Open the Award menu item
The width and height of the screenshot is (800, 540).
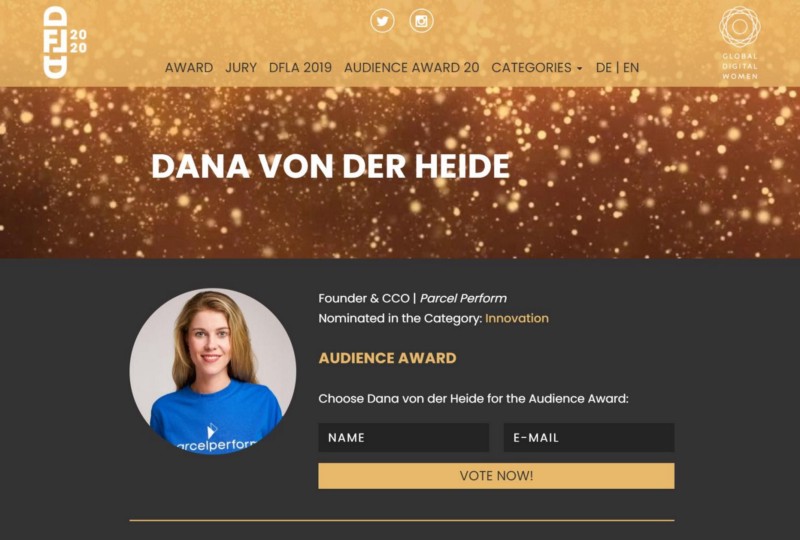pos(189,67)
